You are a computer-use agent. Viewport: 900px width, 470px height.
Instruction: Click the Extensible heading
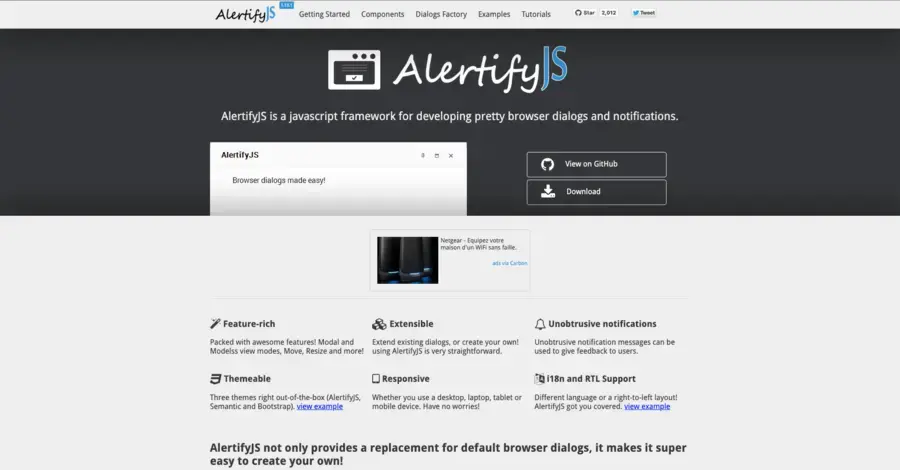click(x=411, y=324)
